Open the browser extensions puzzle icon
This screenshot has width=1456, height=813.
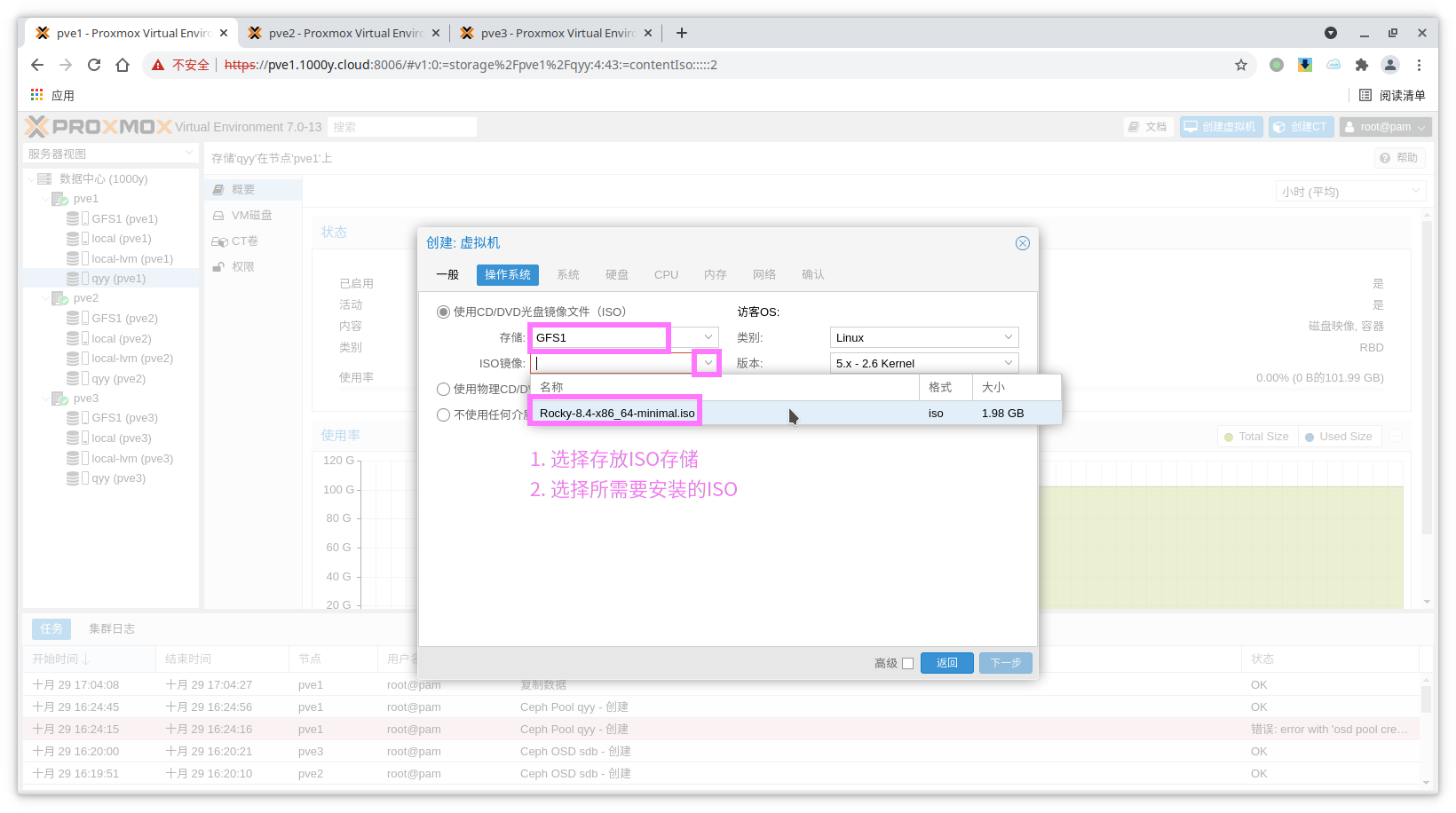coord(1362,65)
